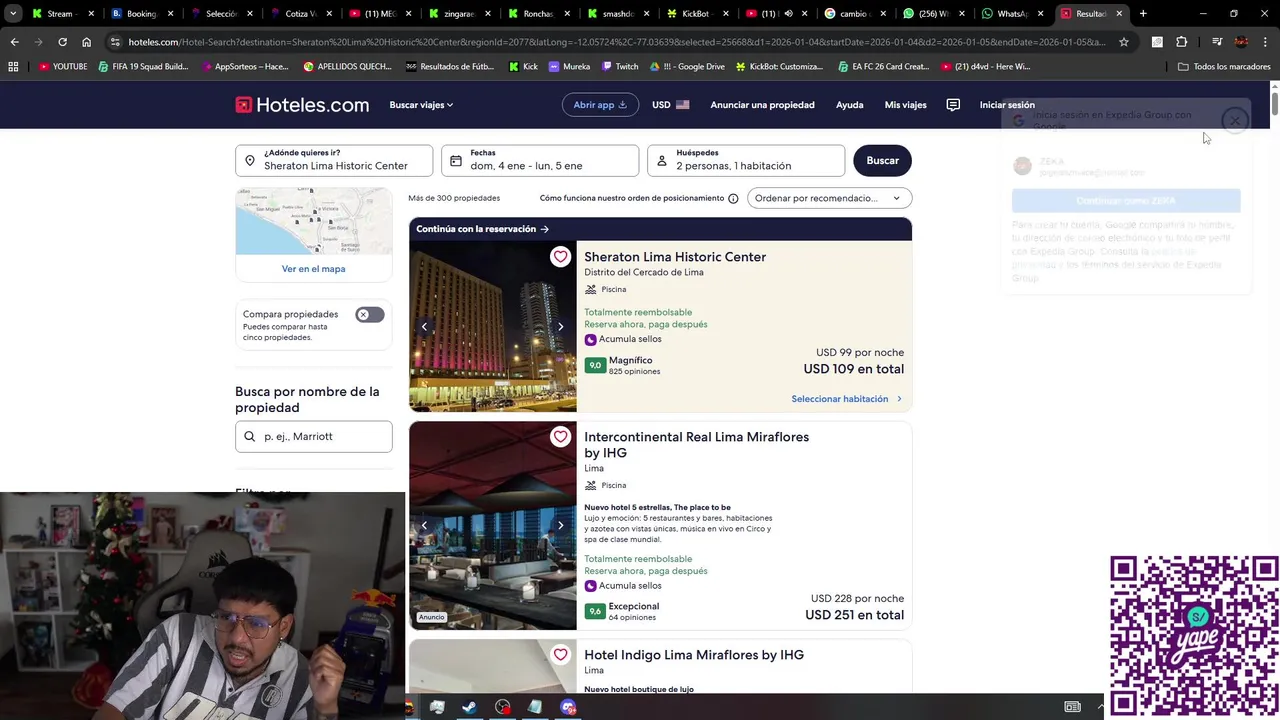Viewport: 1280px width, 720px height.
Task: Switch to the Stream browser tab
Action: 60,14
